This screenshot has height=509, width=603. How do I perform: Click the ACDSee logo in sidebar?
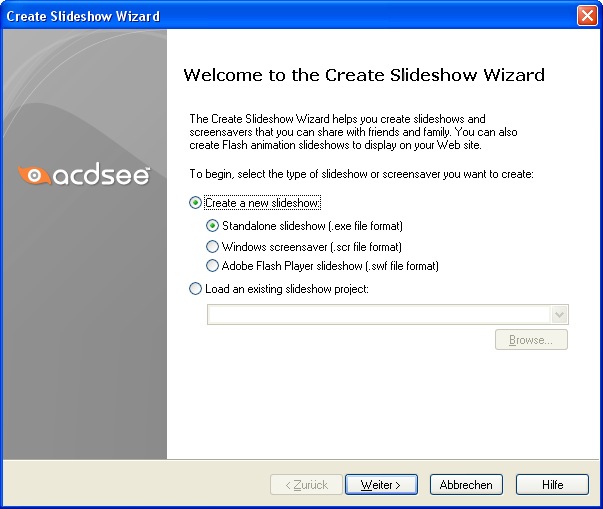pos(84,175)
